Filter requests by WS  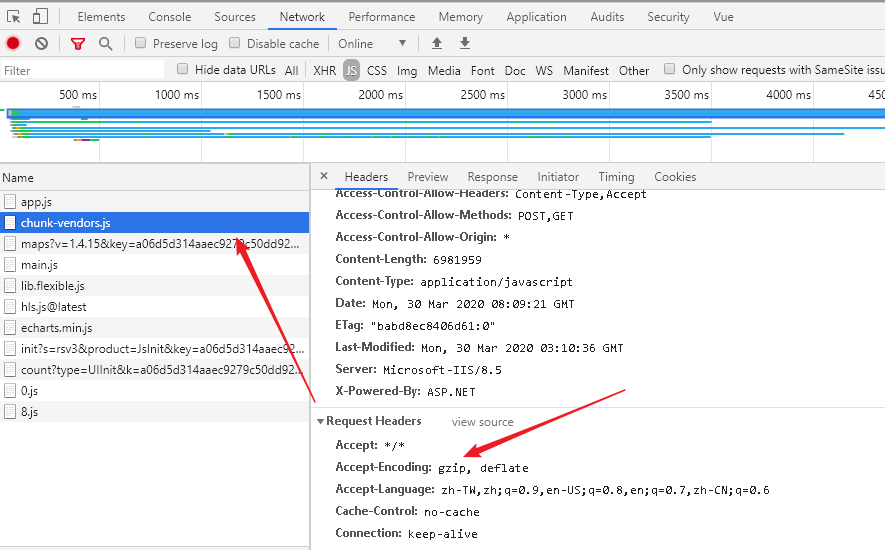[544, 71]
